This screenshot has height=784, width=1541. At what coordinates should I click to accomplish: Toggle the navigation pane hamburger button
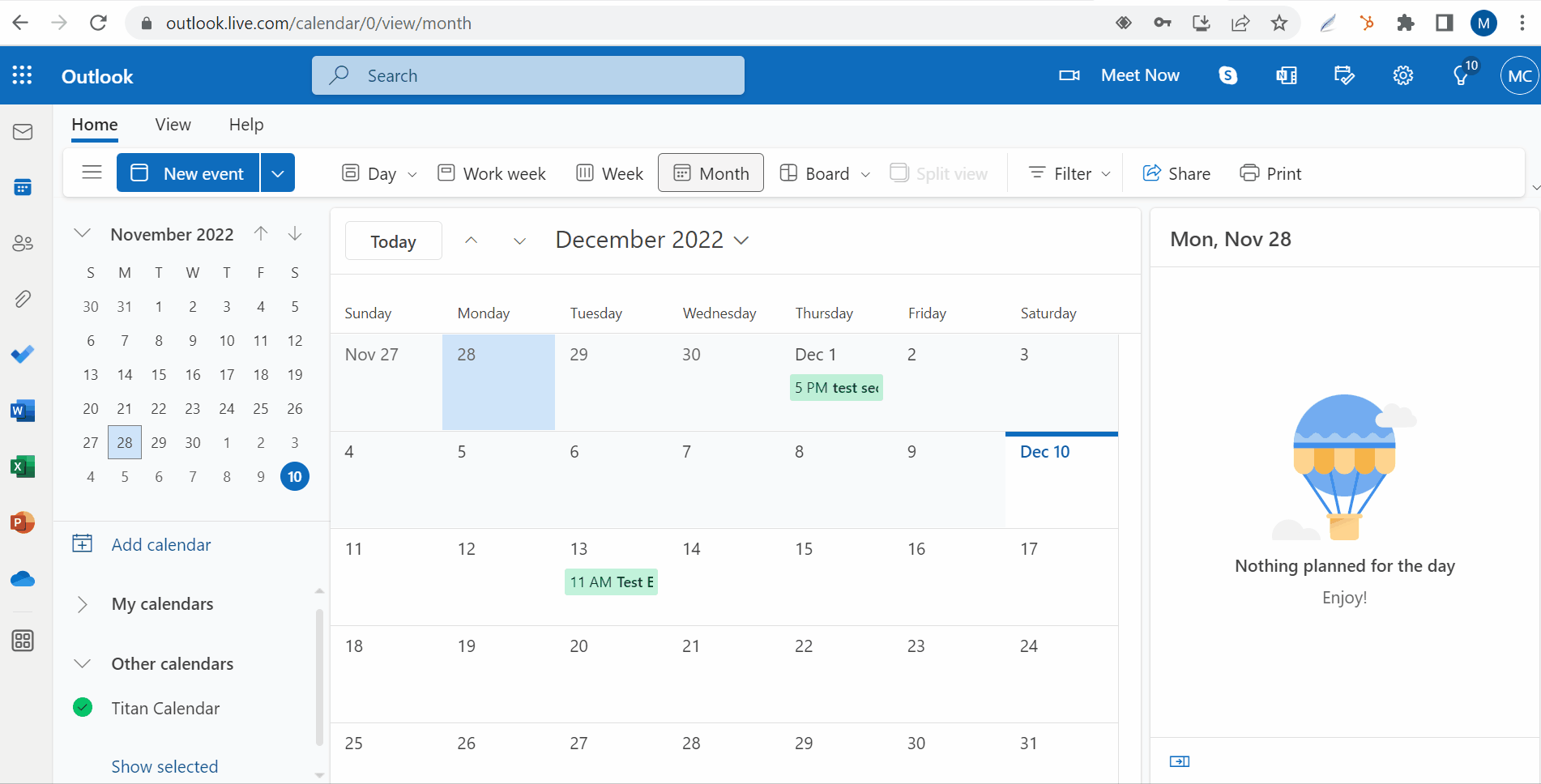click(92, 173)
